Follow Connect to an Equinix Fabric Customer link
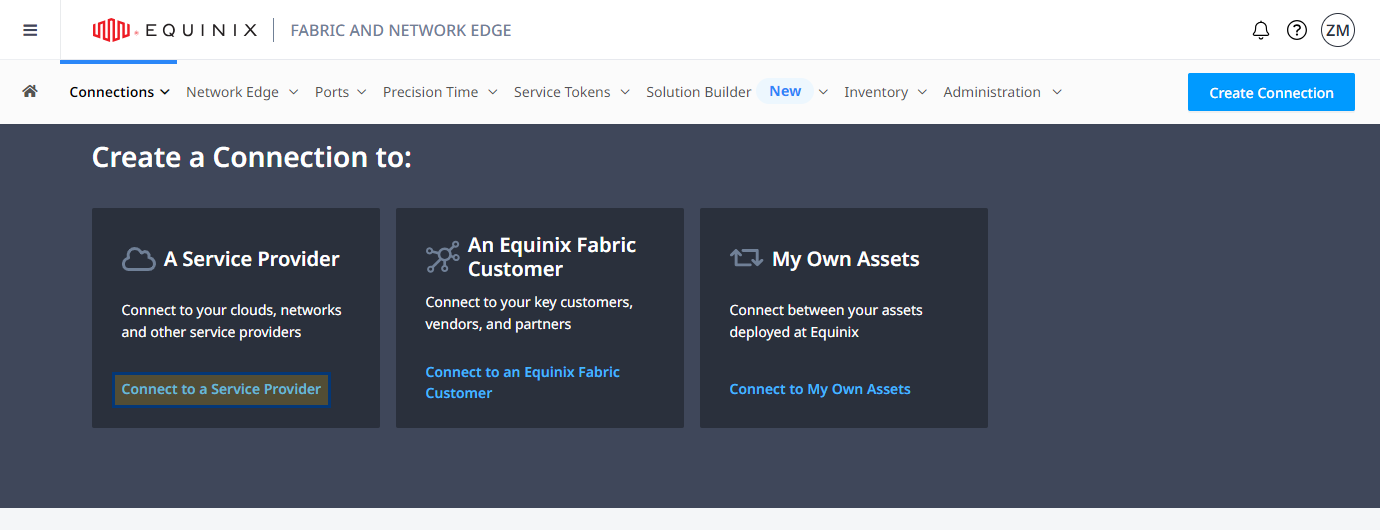The width and height of the screenshot is (1380, 530). click(x=522, y=382)
